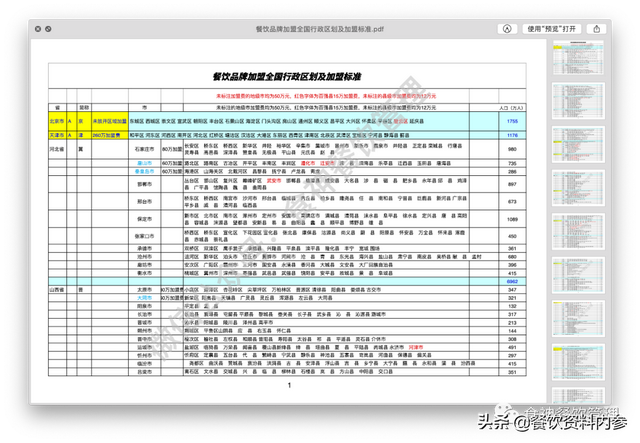Screen dimensions: 640x443
Task: Enter full screen with the expand icon
Action: pos(48,29)
